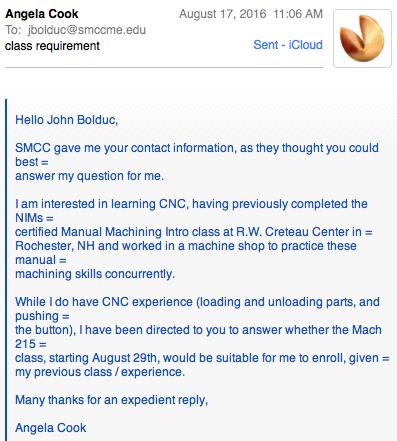Click "Many thanks for an expedient reply,"
This screenshot has height=441, width=397.
click(112, 400)
